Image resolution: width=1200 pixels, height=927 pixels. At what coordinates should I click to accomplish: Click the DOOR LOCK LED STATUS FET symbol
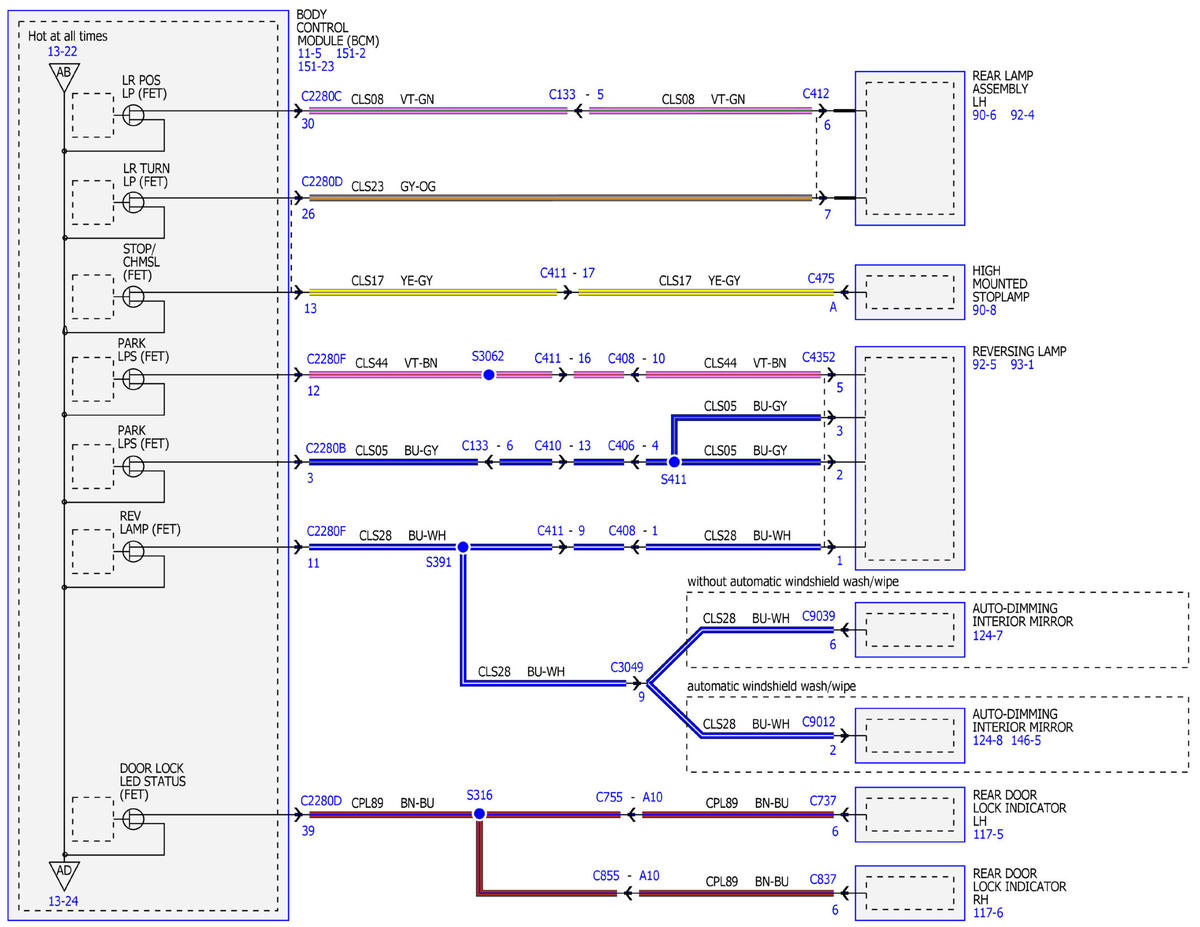pos(133,818)
